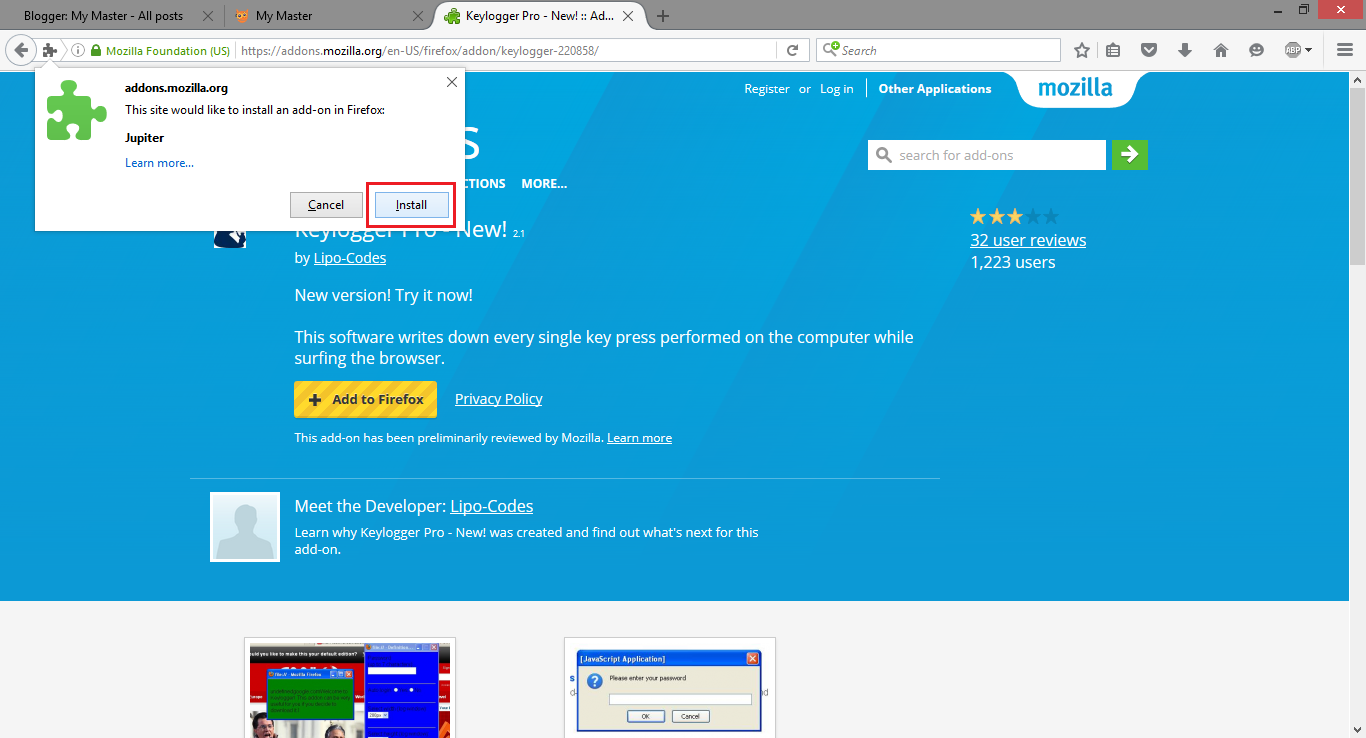The height and width of the screenshot is (738, 1366).
Task: Expand the MORE... navigation menu
Action: point(544,184)
